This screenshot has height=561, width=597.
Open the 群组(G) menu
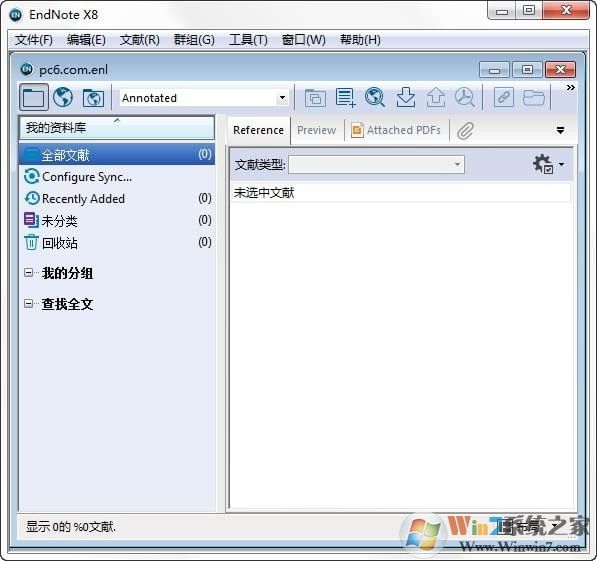(194, 40)
